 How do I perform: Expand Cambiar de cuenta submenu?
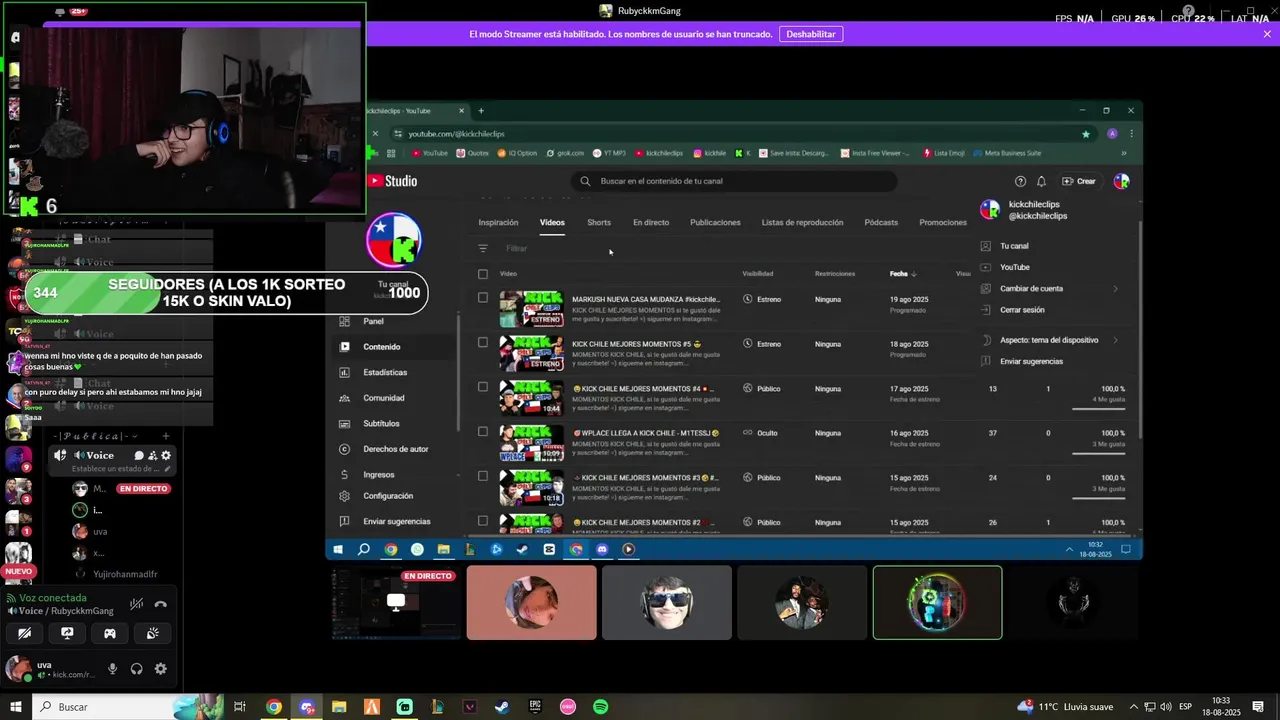(x=1050, y=288)
